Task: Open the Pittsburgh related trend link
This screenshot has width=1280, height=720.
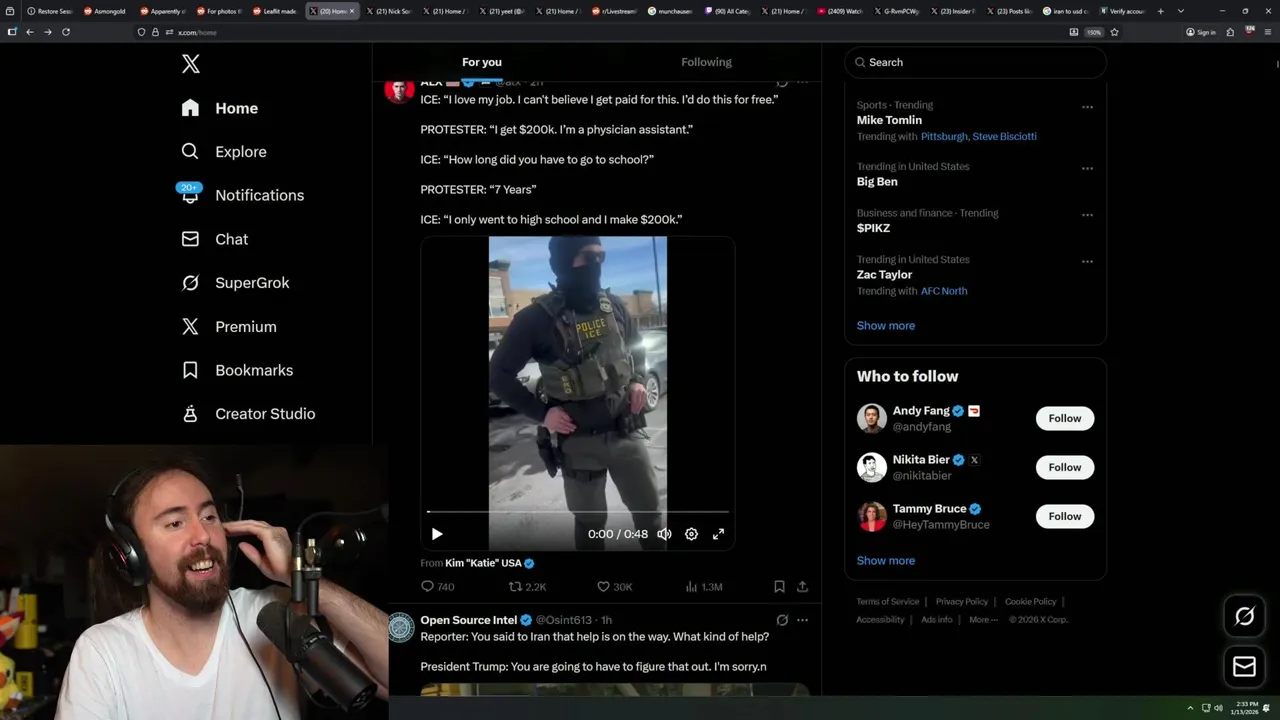Action: tap(944, 136)
